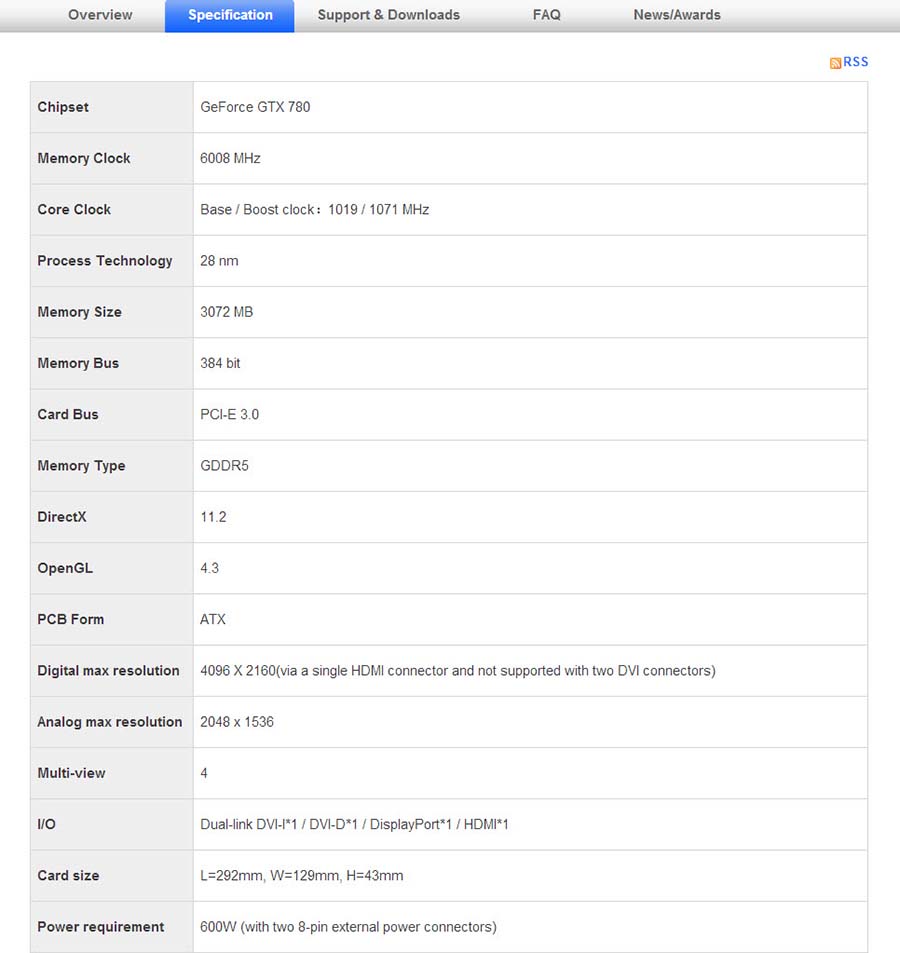900x953 pixels.
Task: Open the News/Awards tab
Action: [x=677, y=15]
